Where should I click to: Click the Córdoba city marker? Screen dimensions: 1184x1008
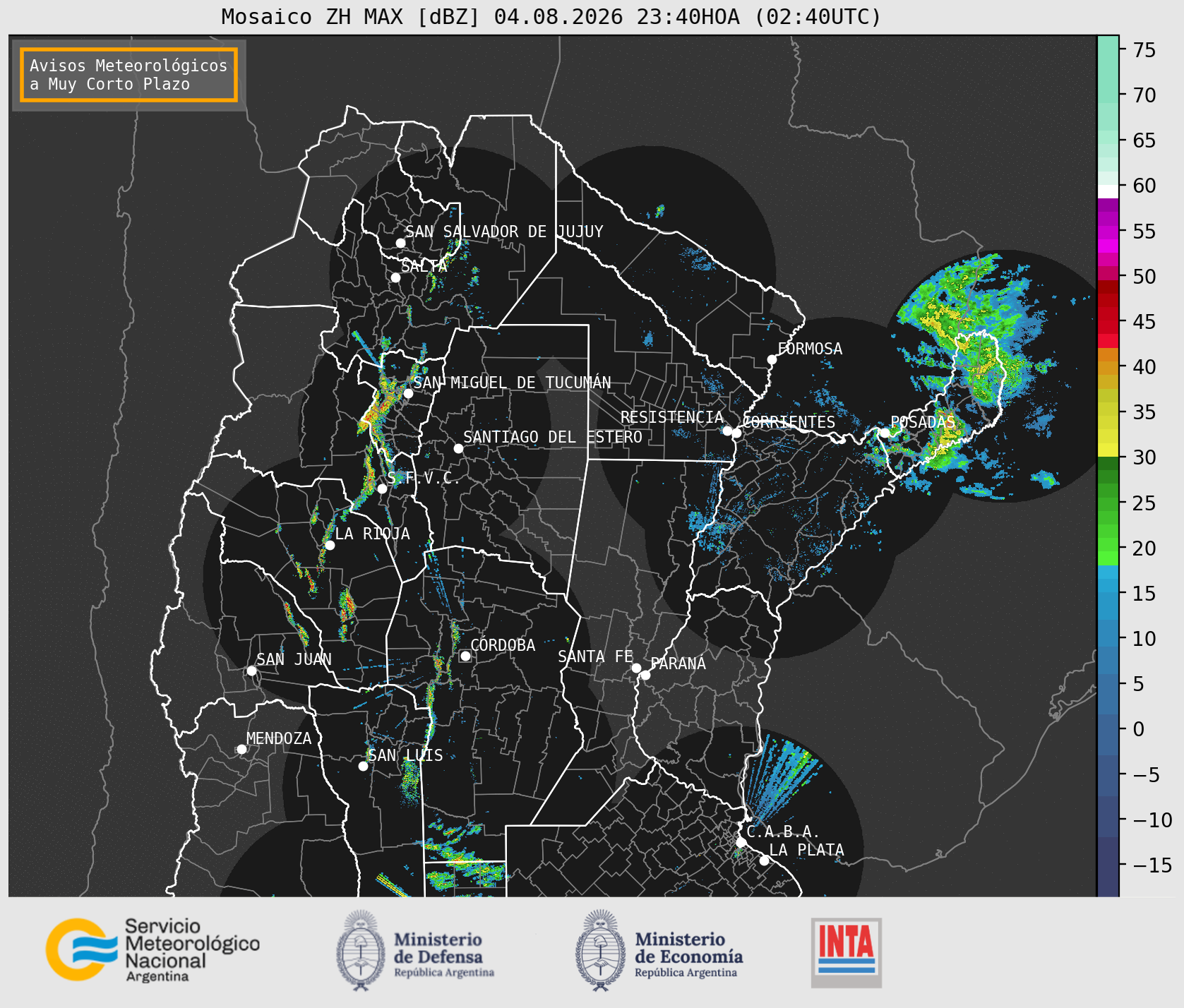[465, 656]
